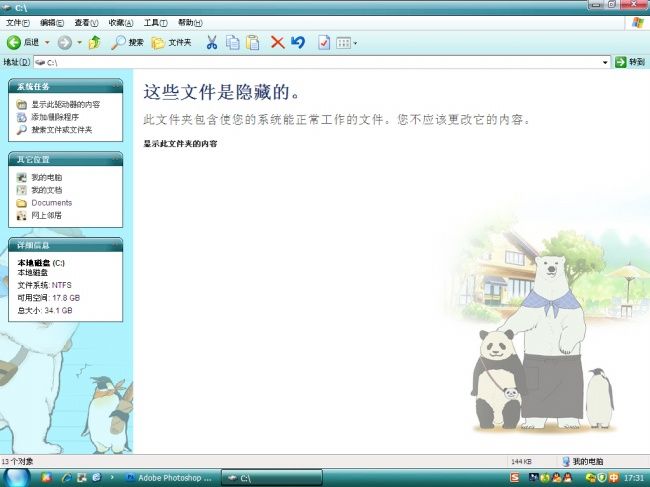Open the 工具(T) menu
The image size is (650, 487).
155,22
